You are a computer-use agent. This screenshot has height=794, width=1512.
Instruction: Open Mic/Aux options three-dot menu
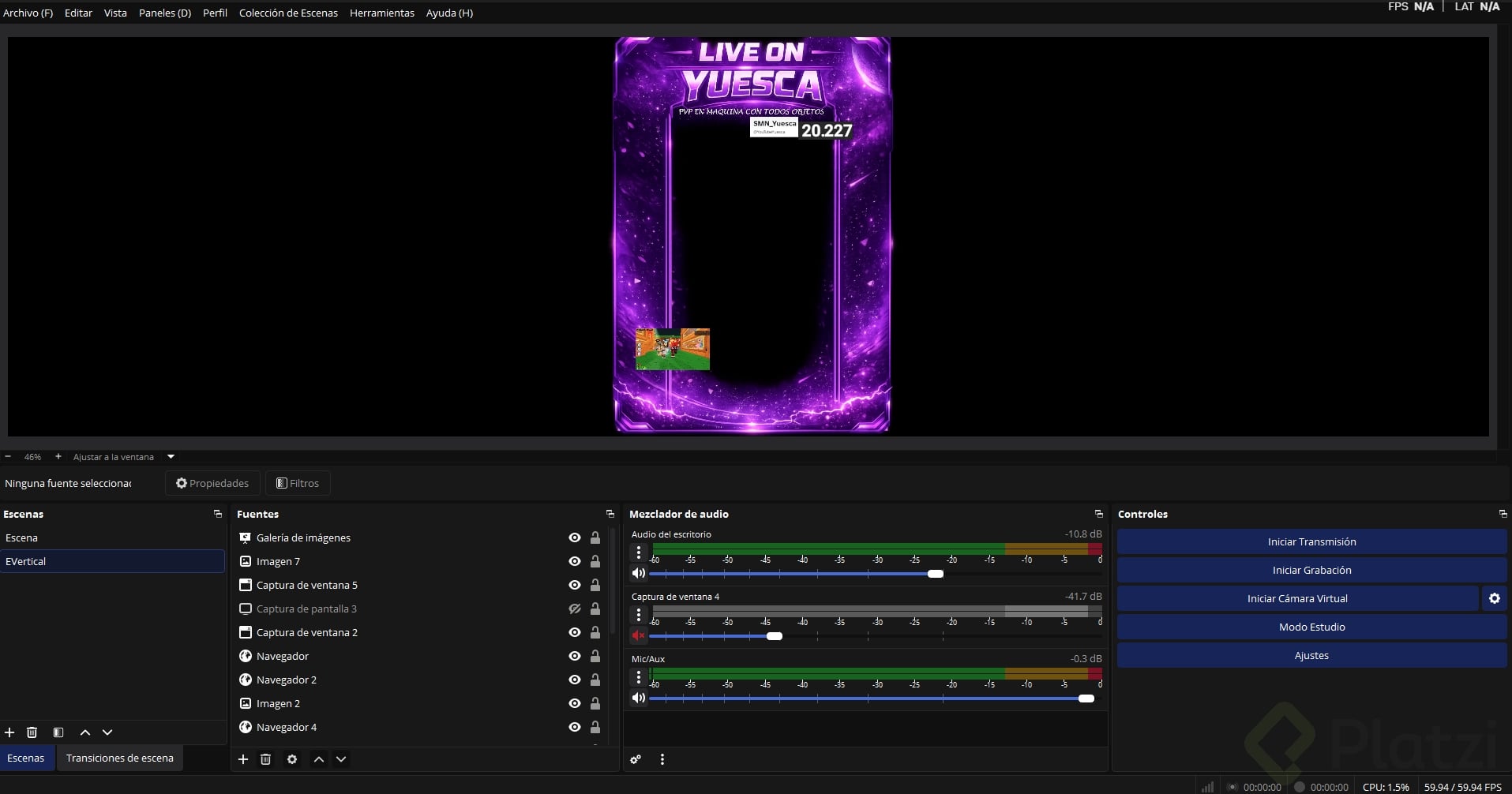point(639,677)
